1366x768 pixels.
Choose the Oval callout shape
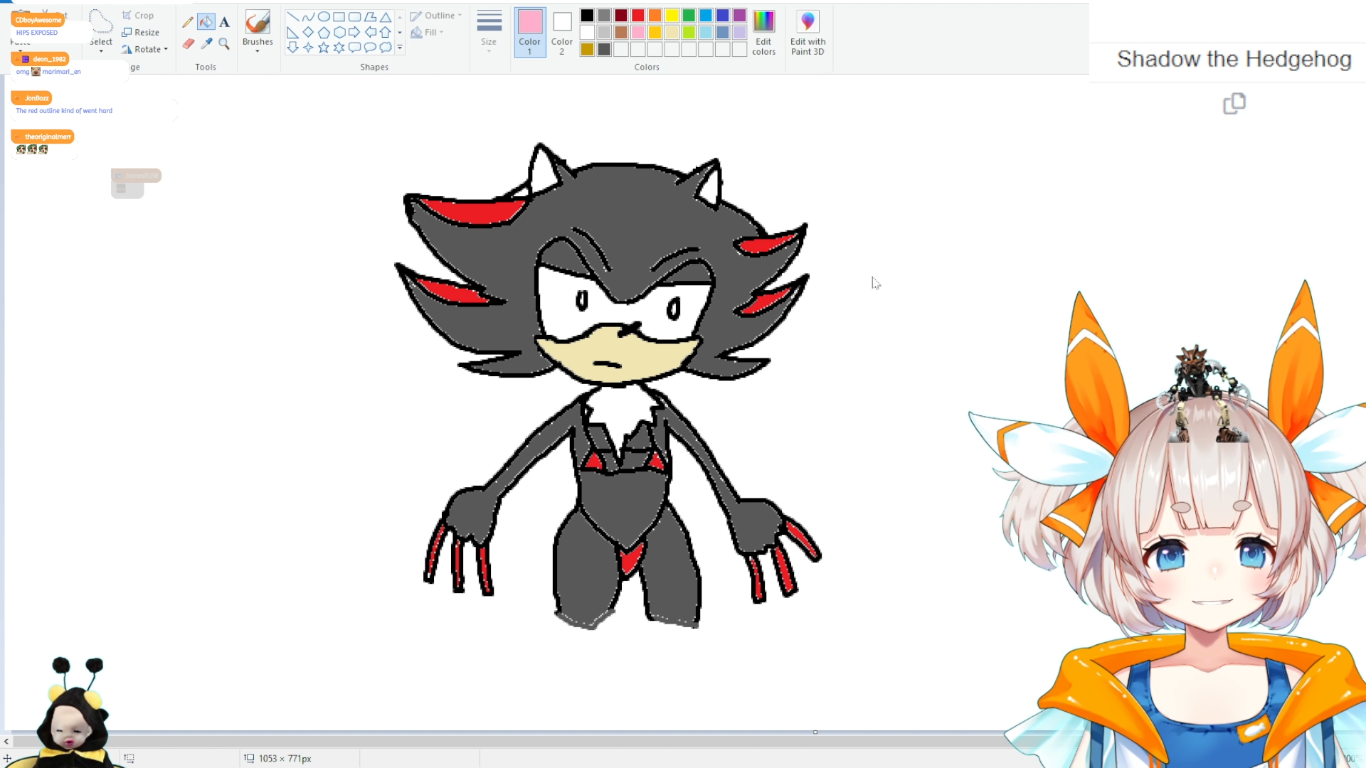click(x=370, y=47)
